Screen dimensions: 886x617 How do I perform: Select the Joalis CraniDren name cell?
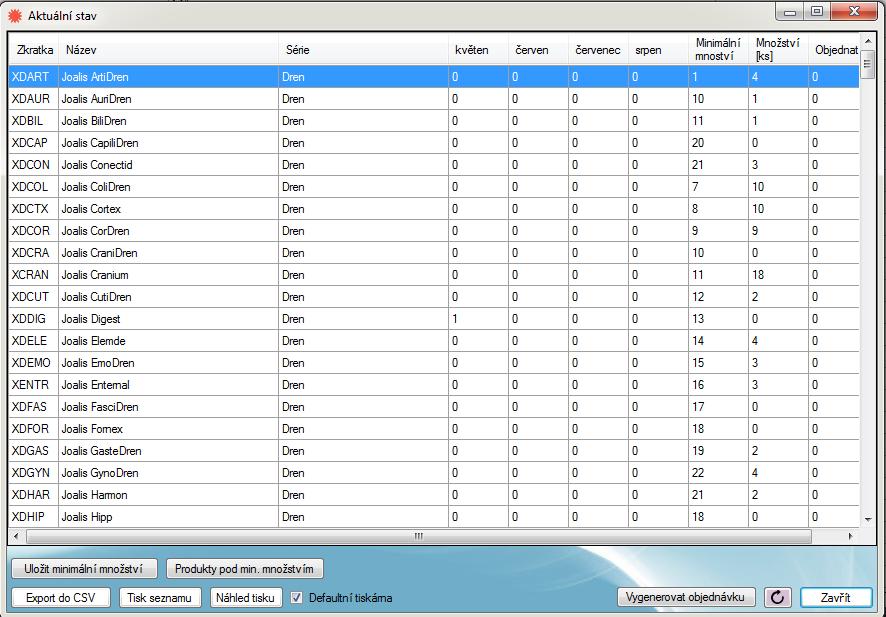click(168, 253)
